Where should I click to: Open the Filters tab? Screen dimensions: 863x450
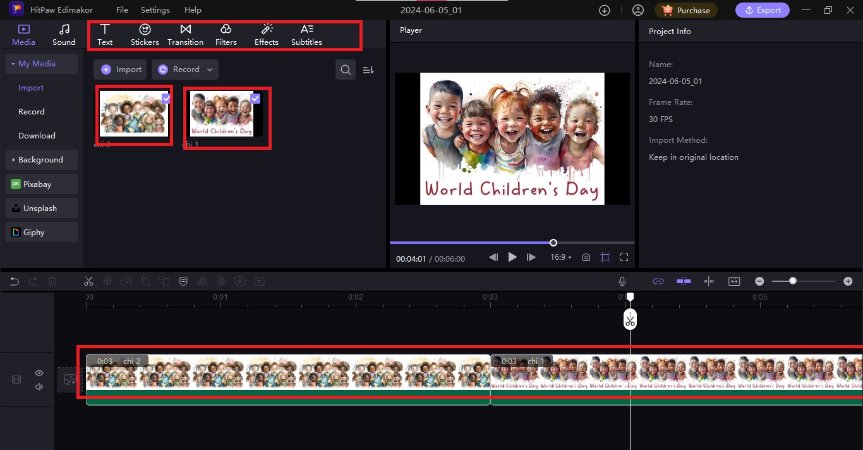(x=226, y=35)
